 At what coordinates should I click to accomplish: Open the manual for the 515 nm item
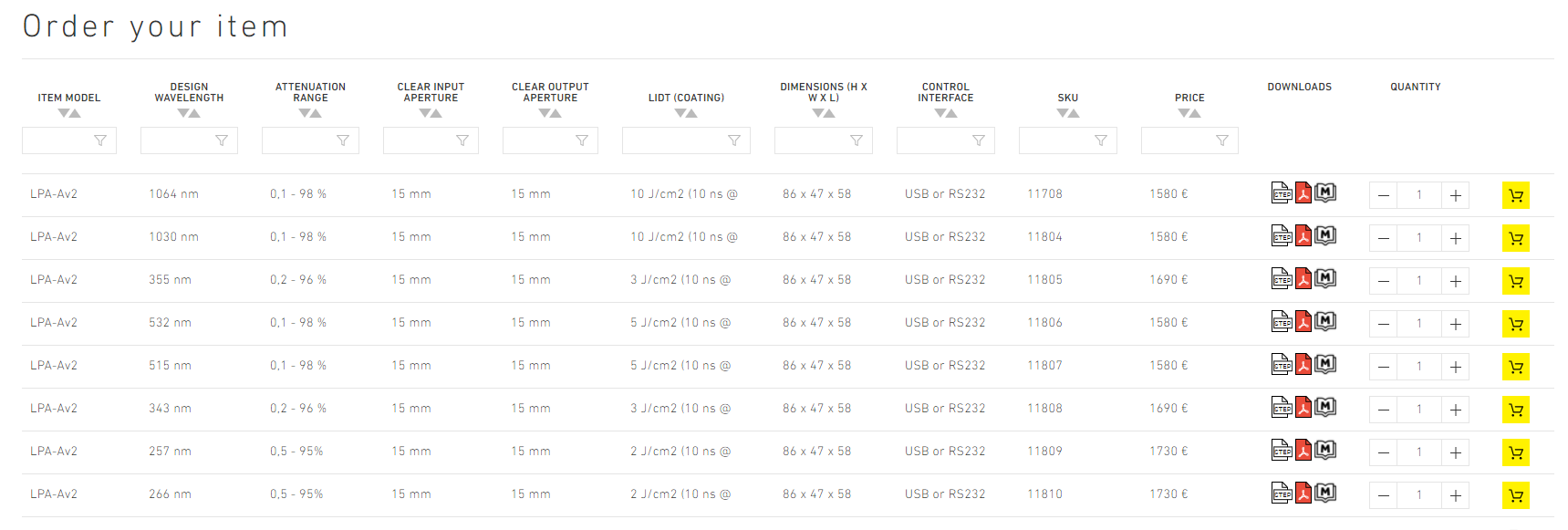(x=1325, y=364)
